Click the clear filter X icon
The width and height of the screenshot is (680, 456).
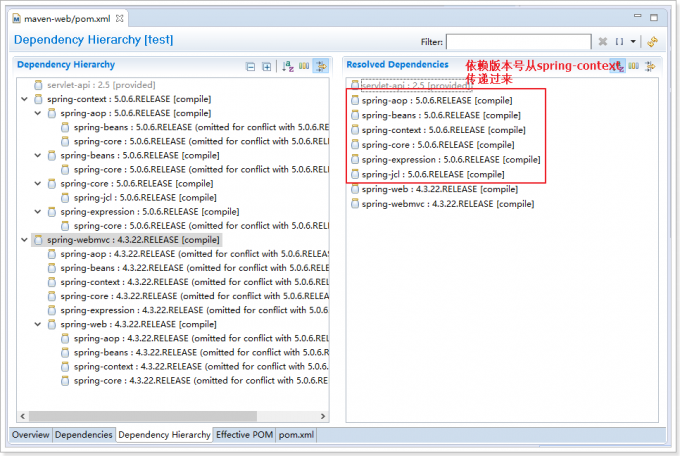(x=603, y=42)
